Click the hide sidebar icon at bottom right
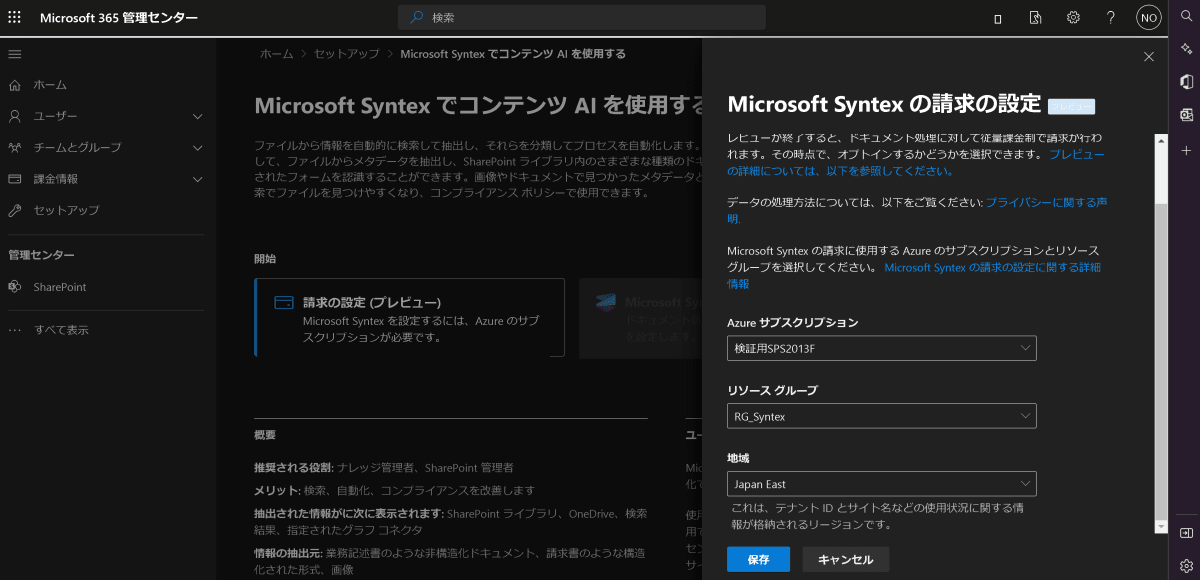The height and width of the screenshot is (580, 1200). pos(1186,533)
